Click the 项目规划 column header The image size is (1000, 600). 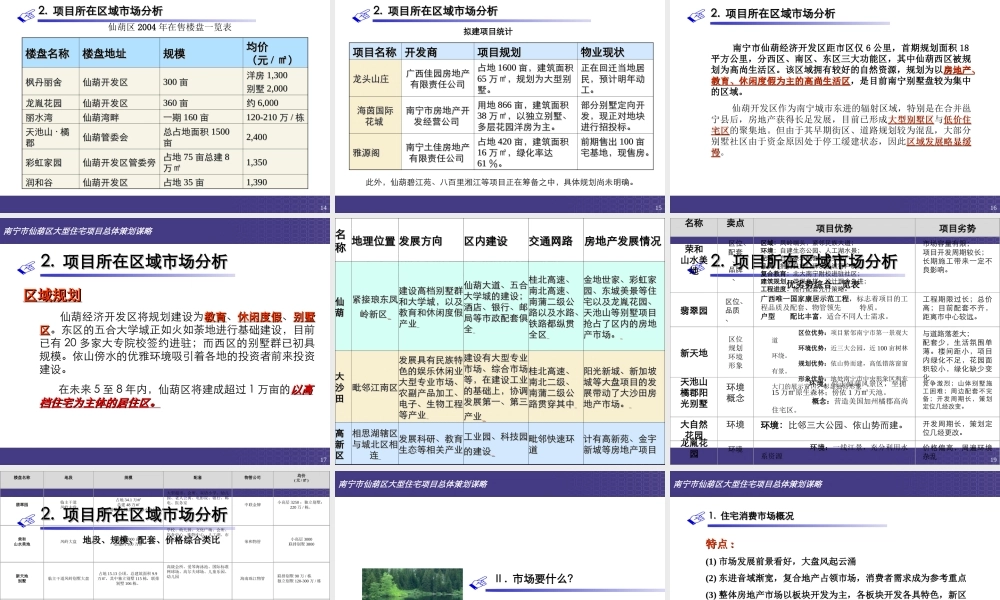pos(526,52)
